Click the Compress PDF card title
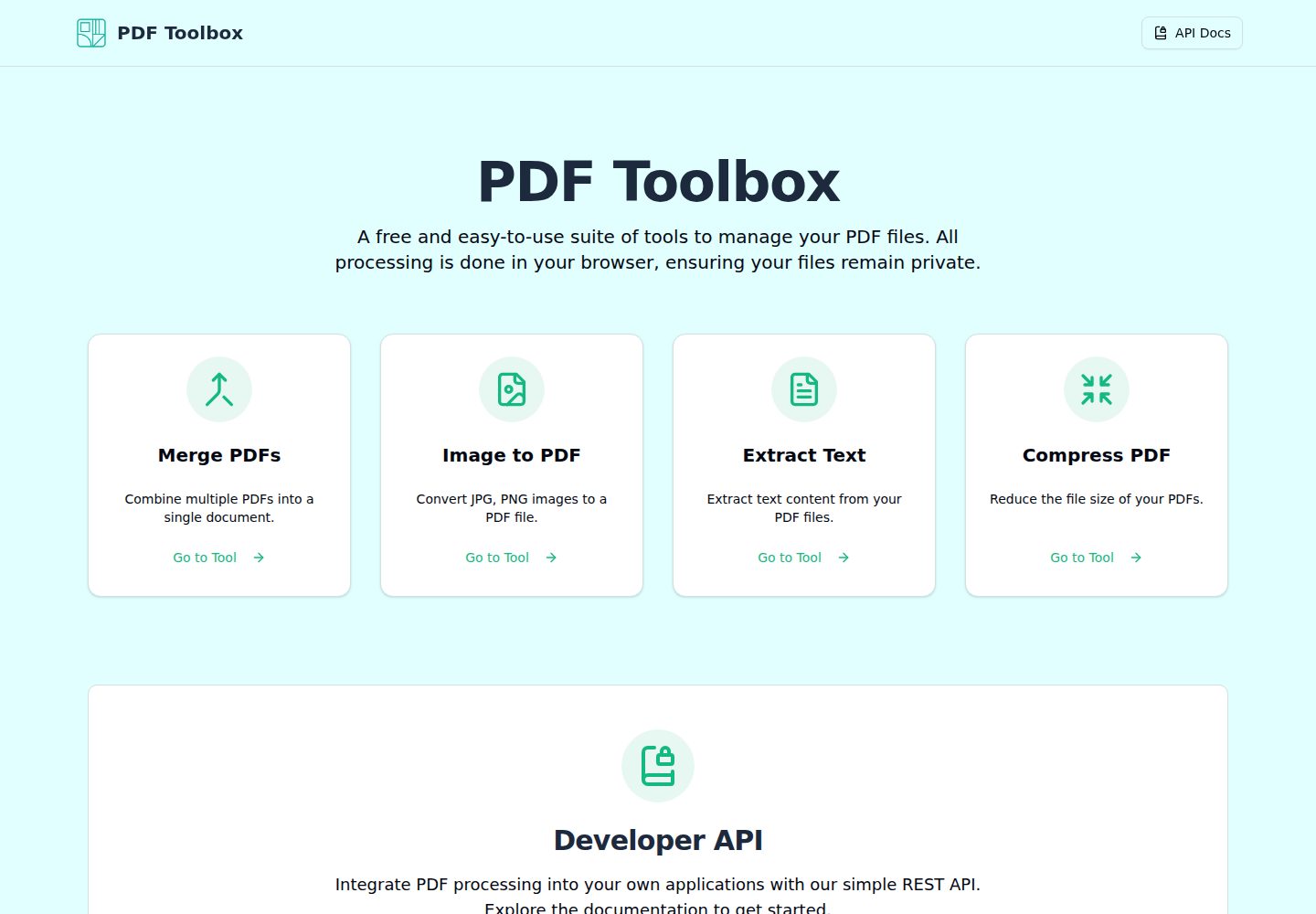 tap(1097, 455)
